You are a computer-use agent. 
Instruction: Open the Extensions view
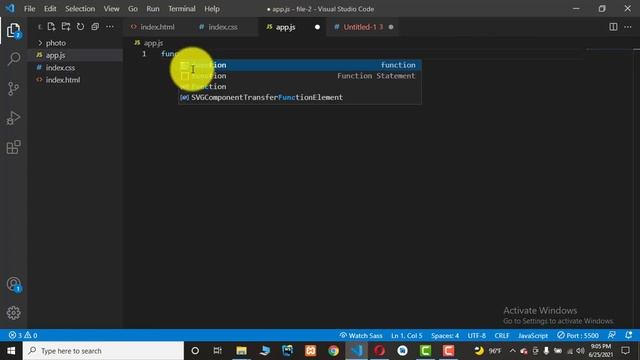pos(13,147)
